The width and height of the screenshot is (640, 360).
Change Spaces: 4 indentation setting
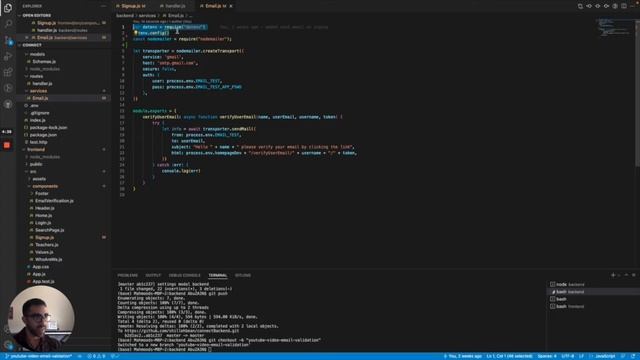click(x=547, y=356)
